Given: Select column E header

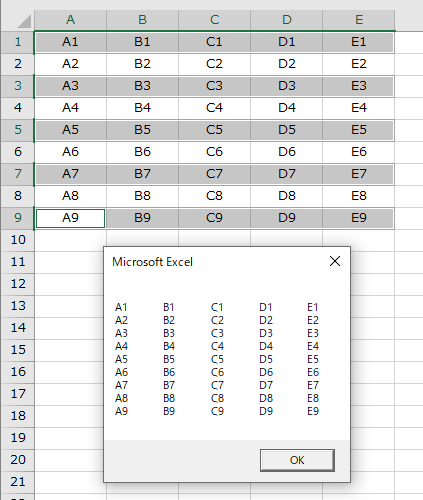Looking at the screenshot, I should pyautogui.click(x=359, y=20).
